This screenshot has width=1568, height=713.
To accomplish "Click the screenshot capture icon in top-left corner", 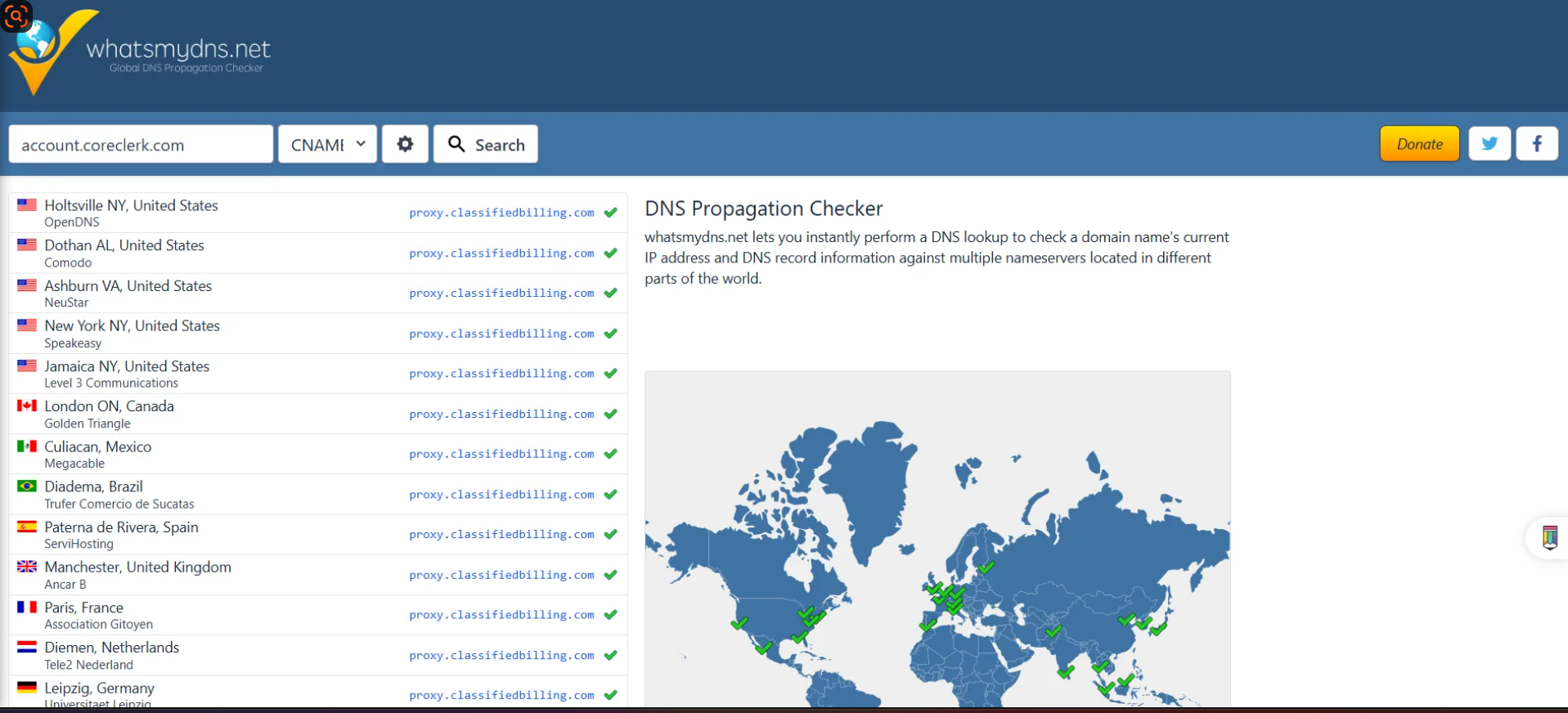I will (16, 16).
